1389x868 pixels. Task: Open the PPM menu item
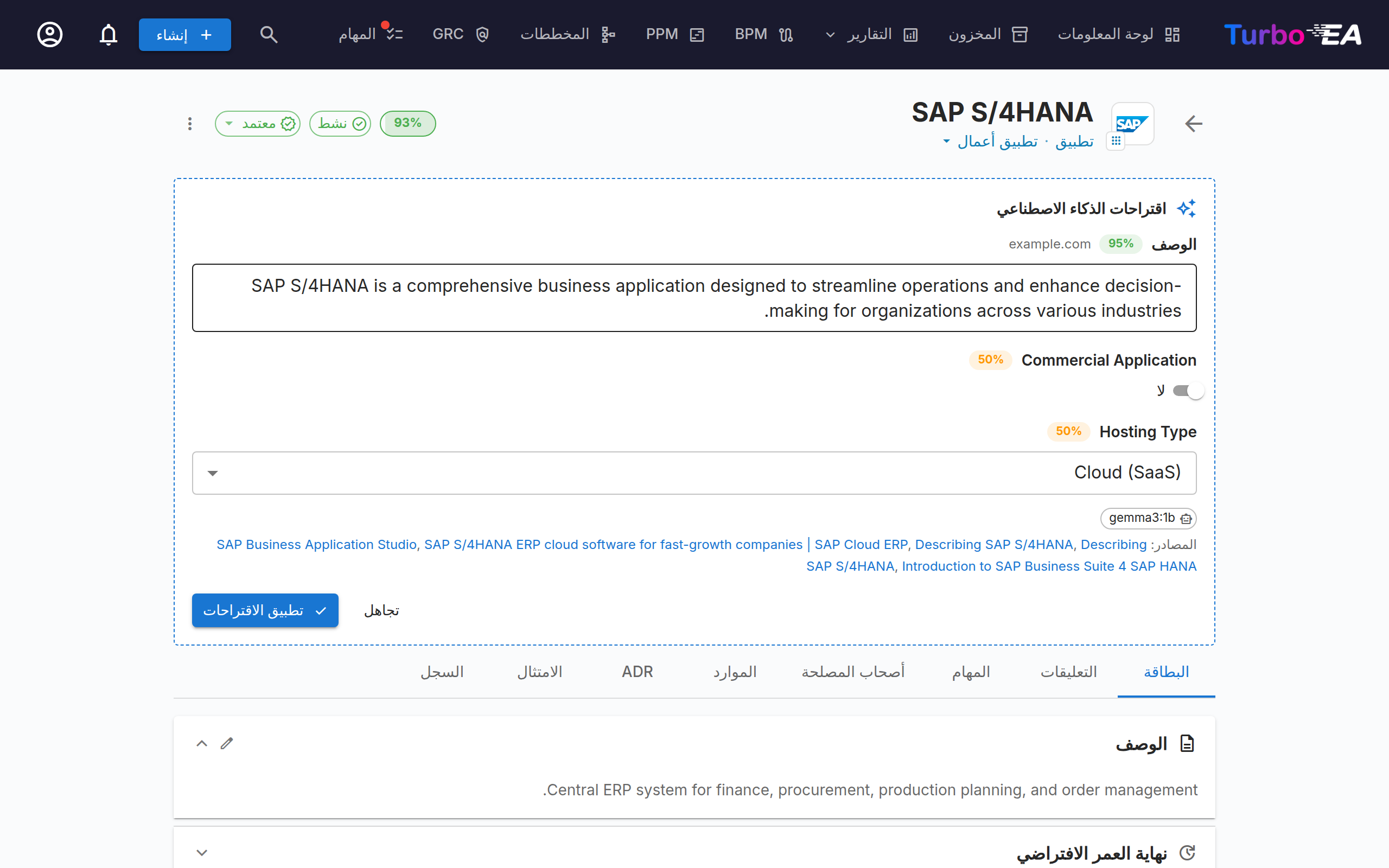675,34
